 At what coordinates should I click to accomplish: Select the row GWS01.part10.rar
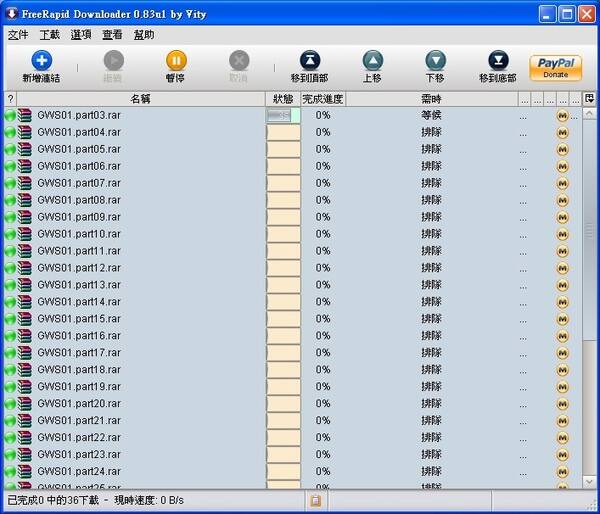(x=293, y=234)
